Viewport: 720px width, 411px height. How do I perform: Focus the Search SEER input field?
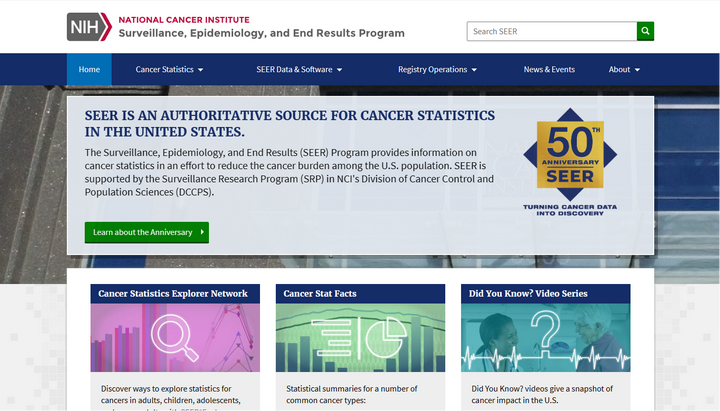(x=551, y=31)
